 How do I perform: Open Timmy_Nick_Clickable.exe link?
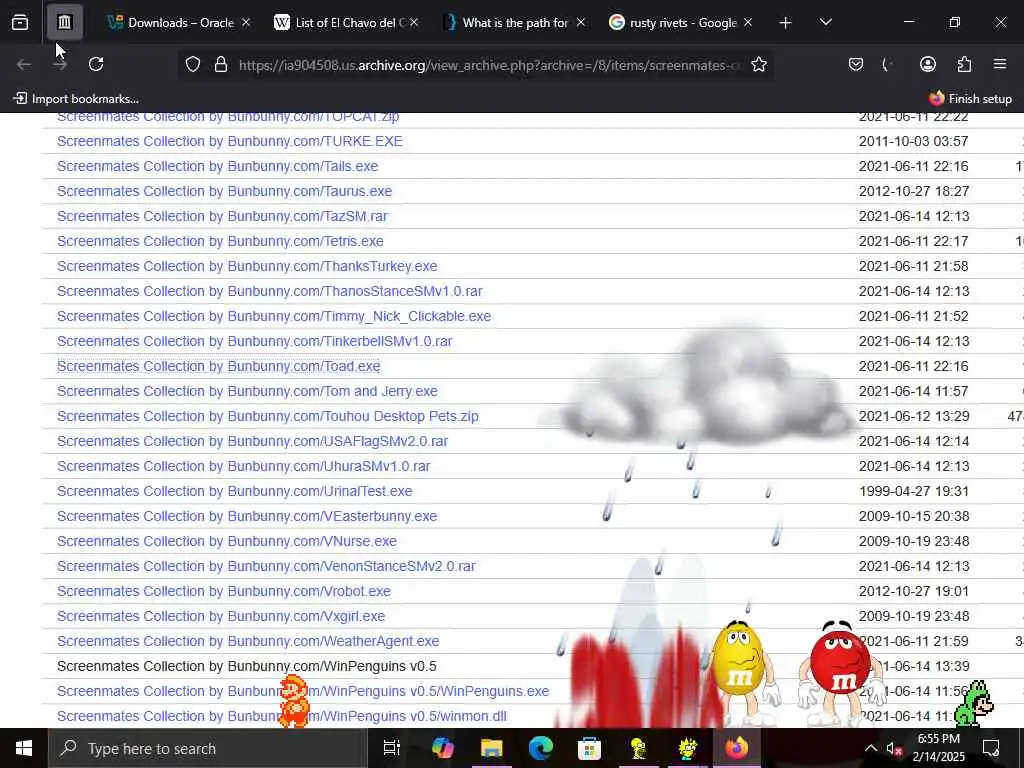click(x=274, y=316)
